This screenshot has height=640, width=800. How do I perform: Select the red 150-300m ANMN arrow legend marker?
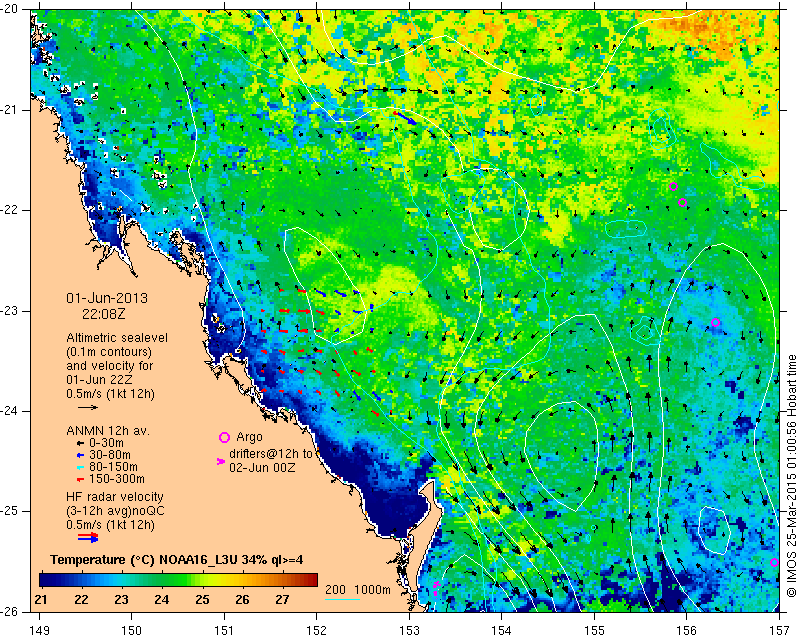coord(80,480)
